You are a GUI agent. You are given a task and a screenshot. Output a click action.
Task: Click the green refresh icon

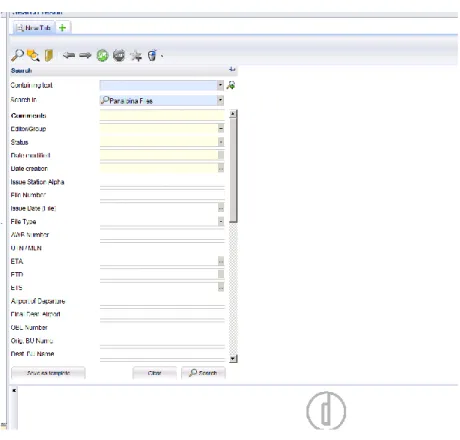102,55
